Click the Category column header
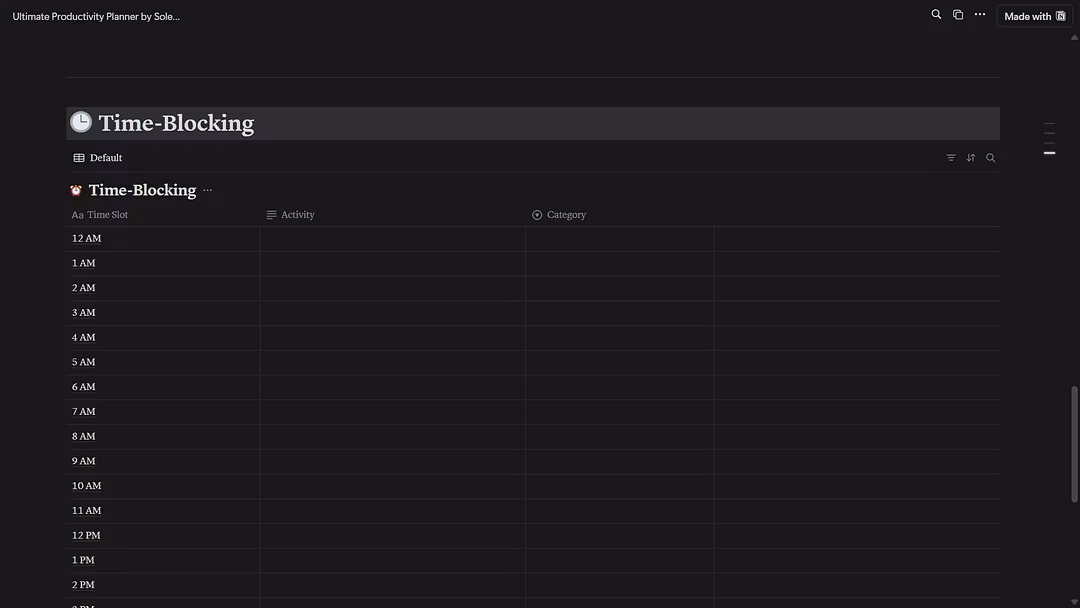This screenshot has width=1080, height=608. [566, 215]
